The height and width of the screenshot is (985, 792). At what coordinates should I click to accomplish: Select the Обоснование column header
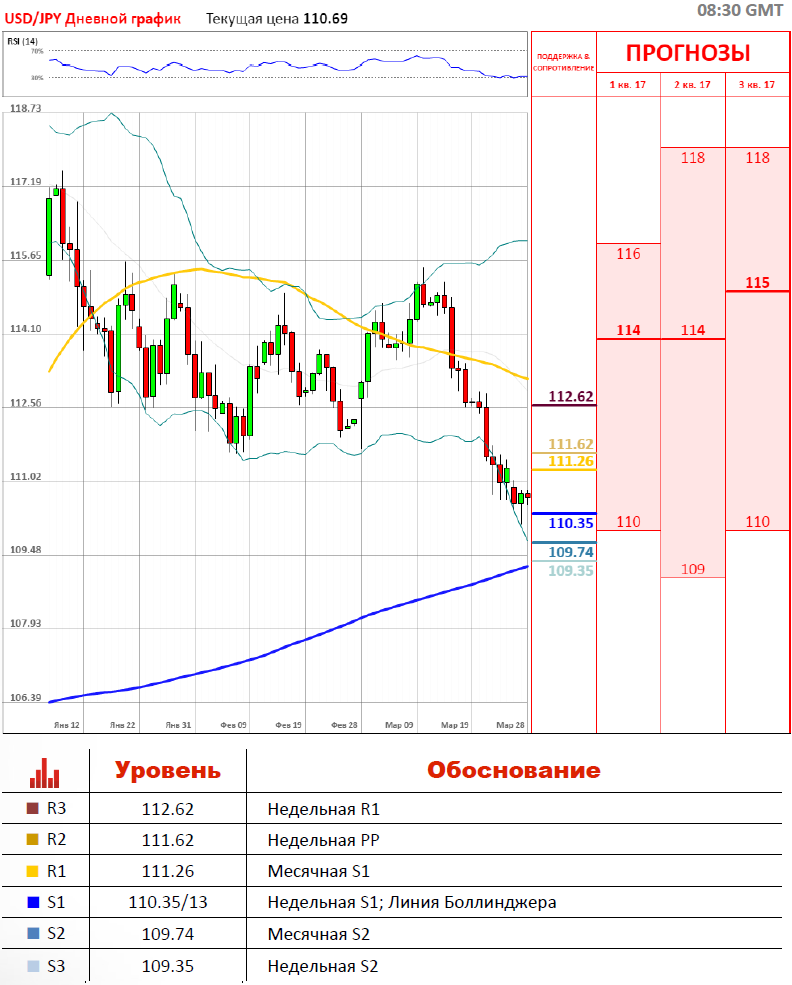pos(514,771)
